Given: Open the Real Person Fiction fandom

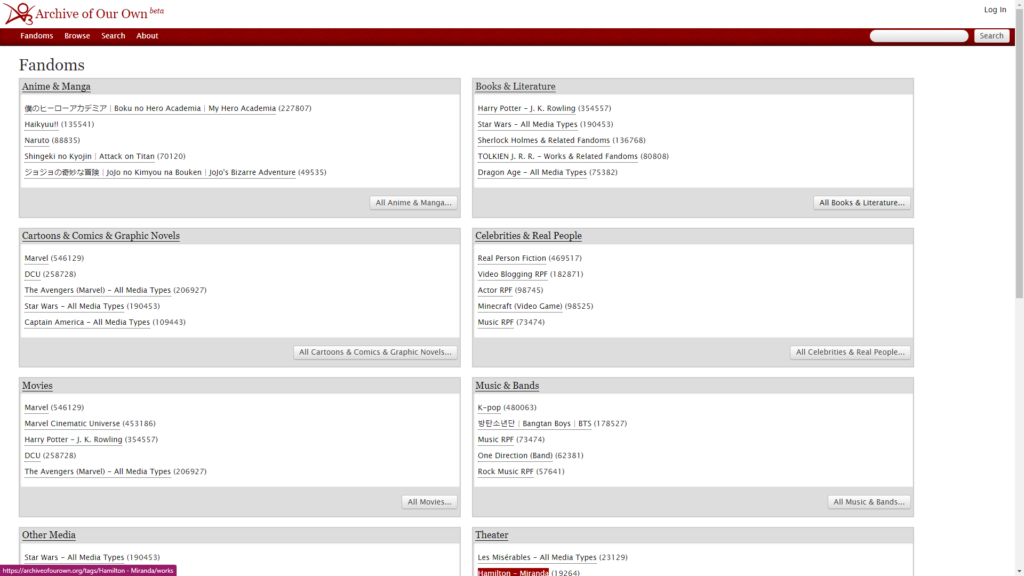Looking at the screenshot, I should point(511,258).
